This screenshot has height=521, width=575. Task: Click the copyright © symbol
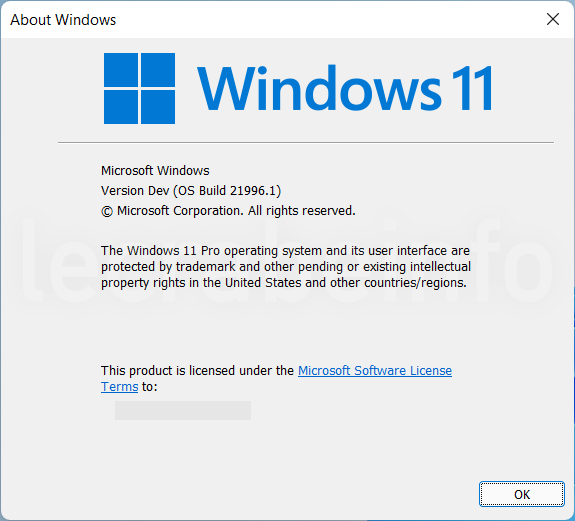[107, 211]
